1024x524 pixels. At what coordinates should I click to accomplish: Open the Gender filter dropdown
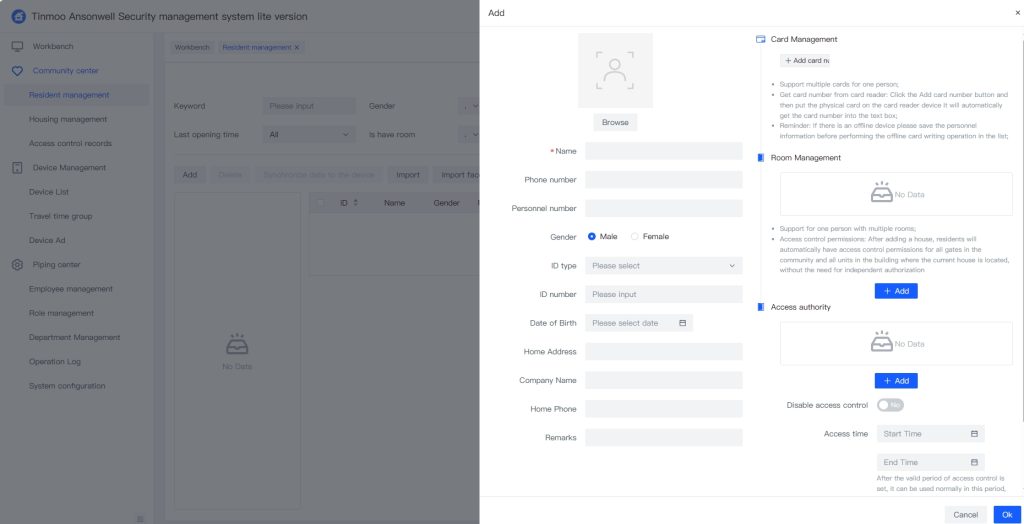(x=470, y=106)
